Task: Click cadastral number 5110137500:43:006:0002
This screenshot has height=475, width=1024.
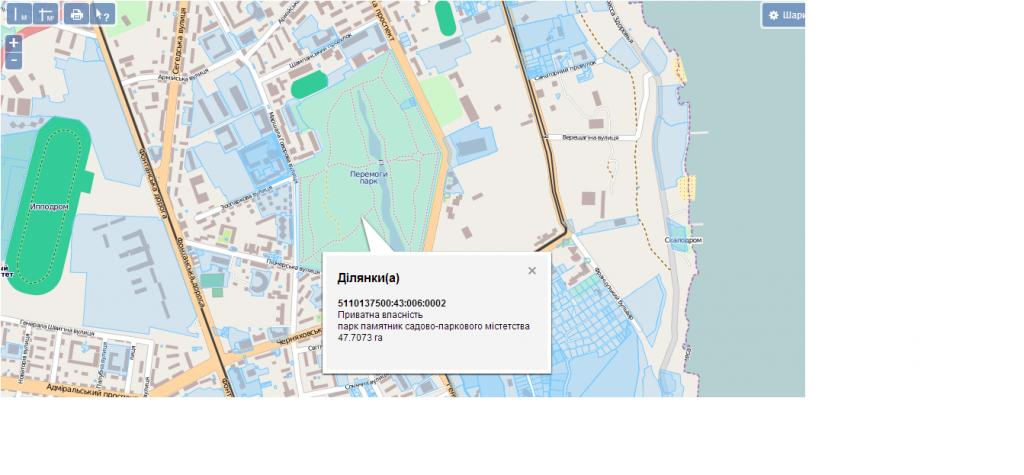Action: pyautogui.click(x=392, y=303)
